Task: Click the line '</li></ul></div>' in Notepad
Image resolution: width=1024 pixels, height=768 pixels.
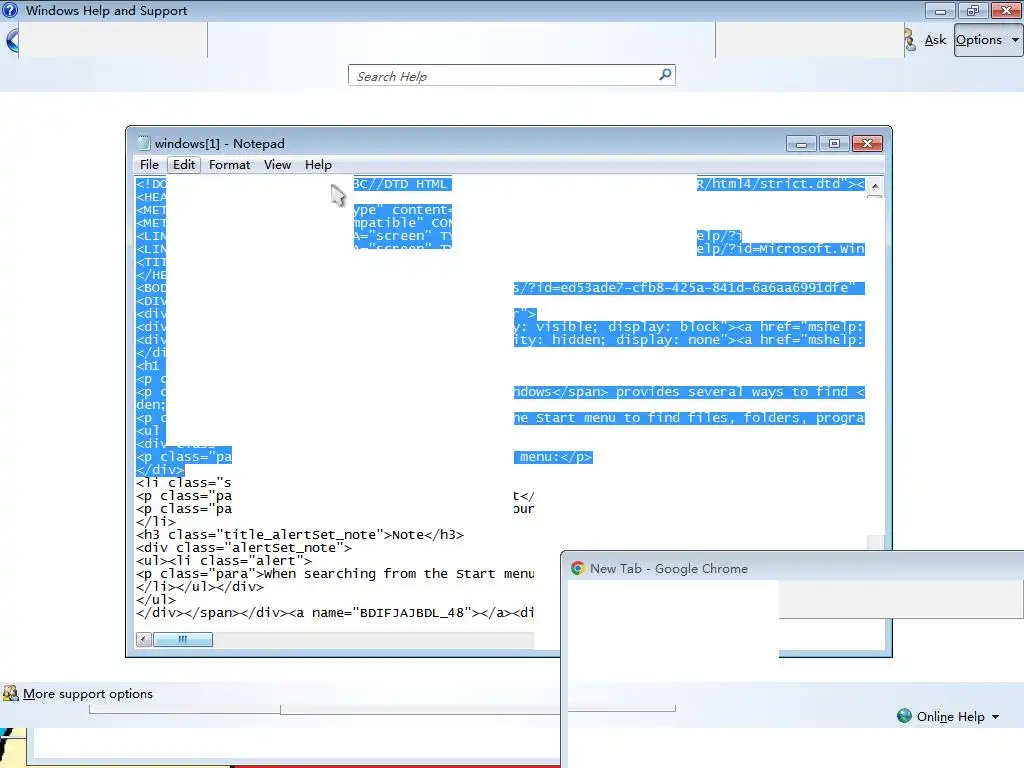Action: pyautogui.click(x=200, y=587)
